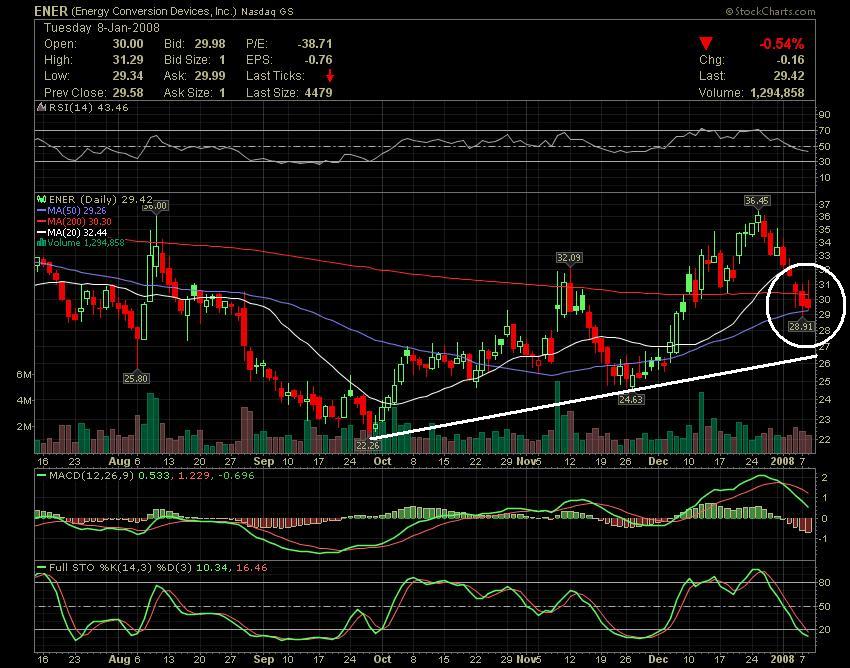Viewport: 850px width, 668px height.
Task: Click the Last price 29.42 in quote header
Action: 789,76
